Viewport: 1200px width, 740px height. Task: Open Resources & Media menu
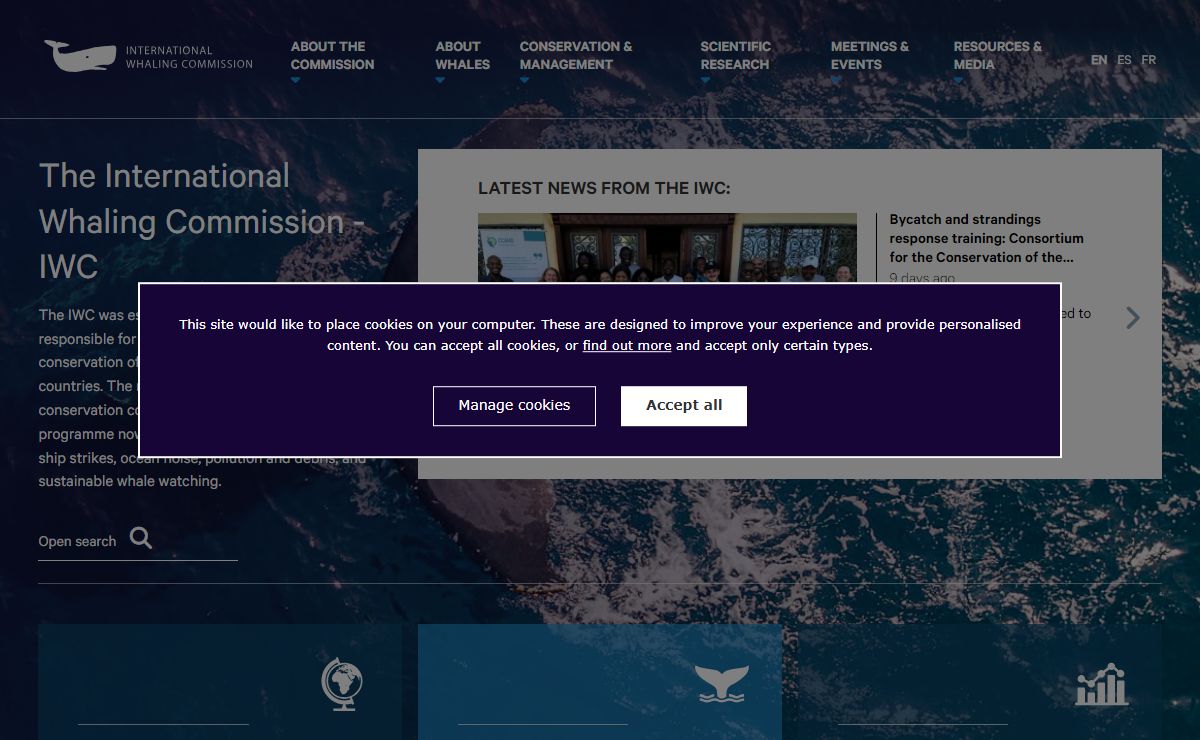pyautogui.click(x=997, y=55)
